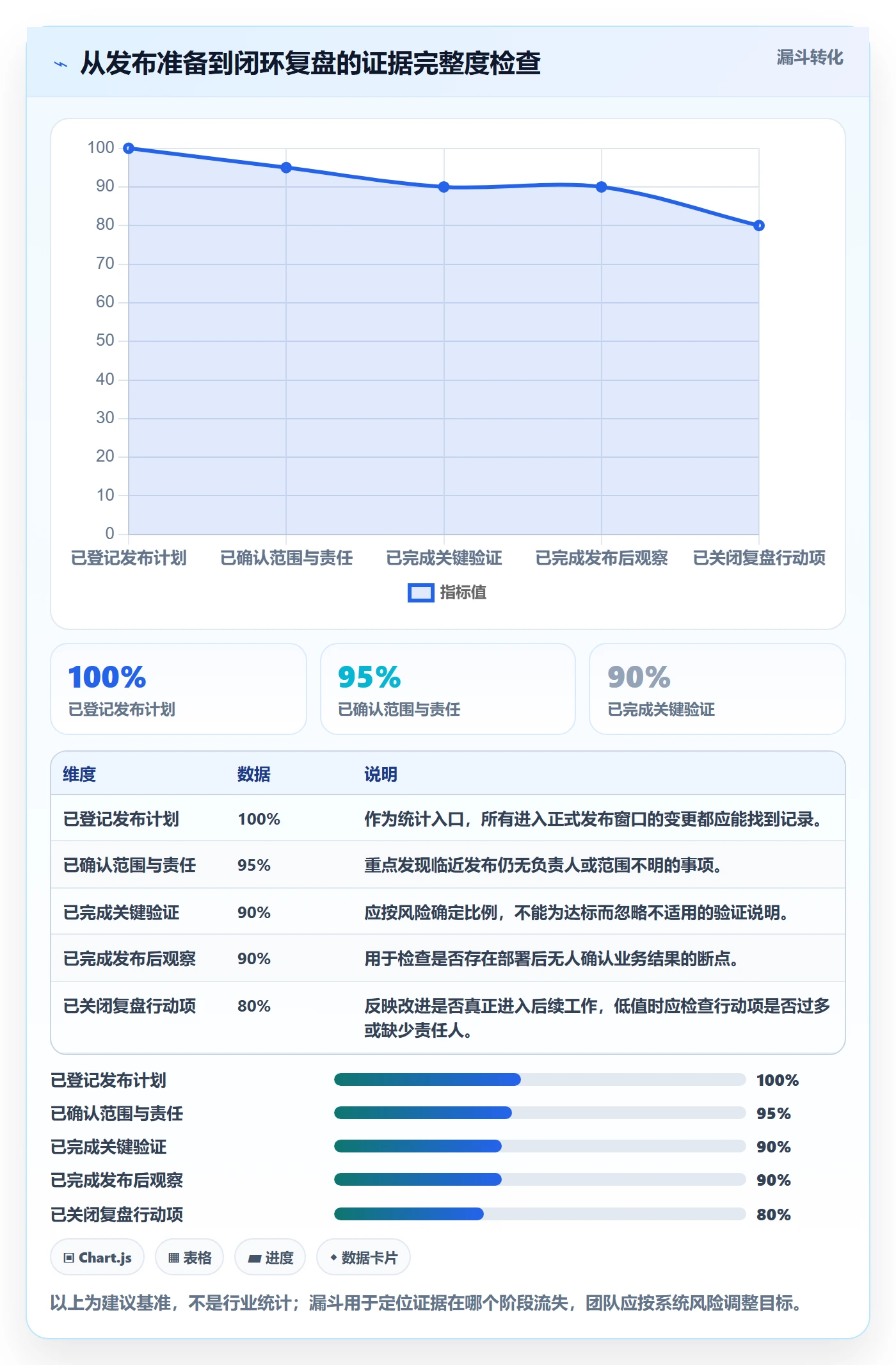Select the 已完成关键验证 table row name
This screenshot has height=1365, width=896.
pyautogui.click(x=121, y=912)
